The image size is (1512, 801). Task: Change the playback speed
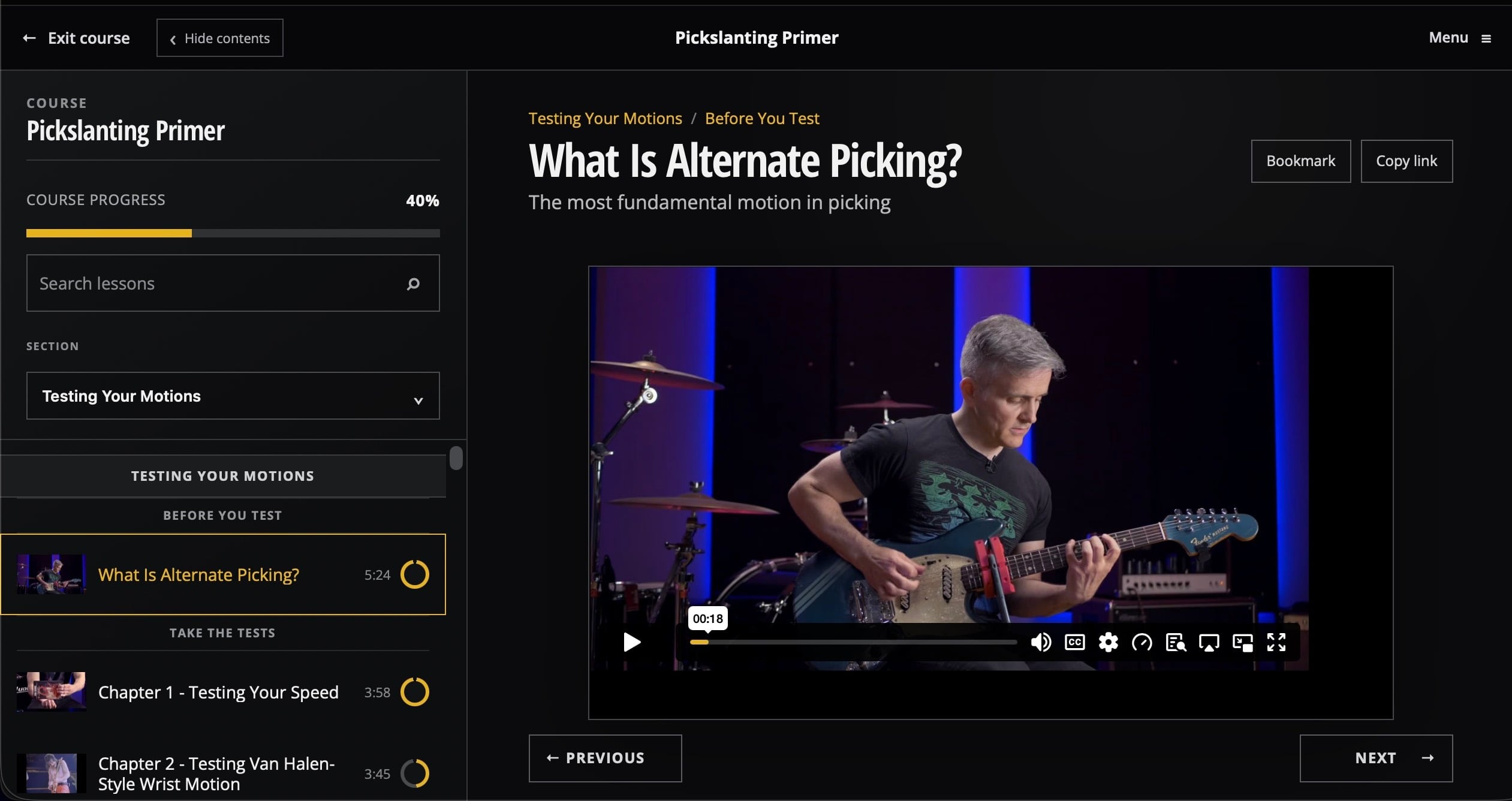[x=1141, y=642]
